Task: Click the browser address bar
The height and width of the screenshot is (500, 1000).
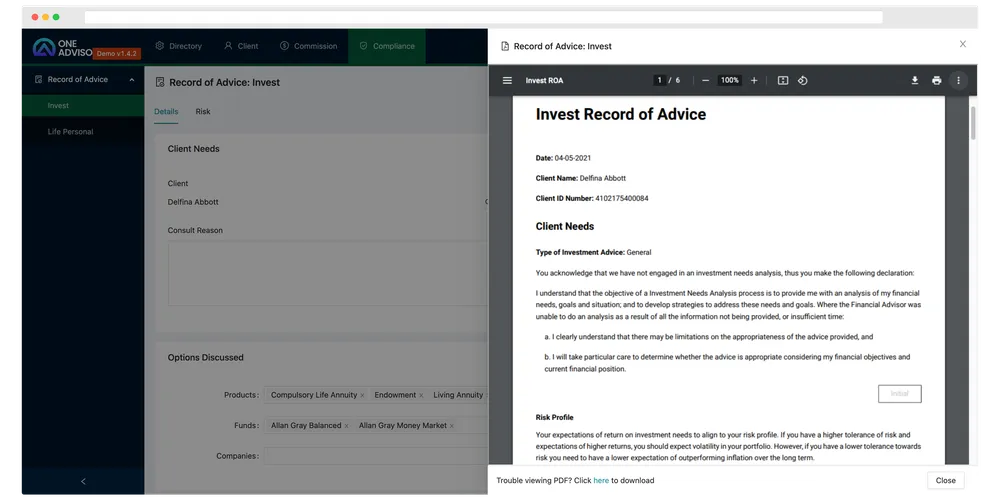Action: click(483, 17)
